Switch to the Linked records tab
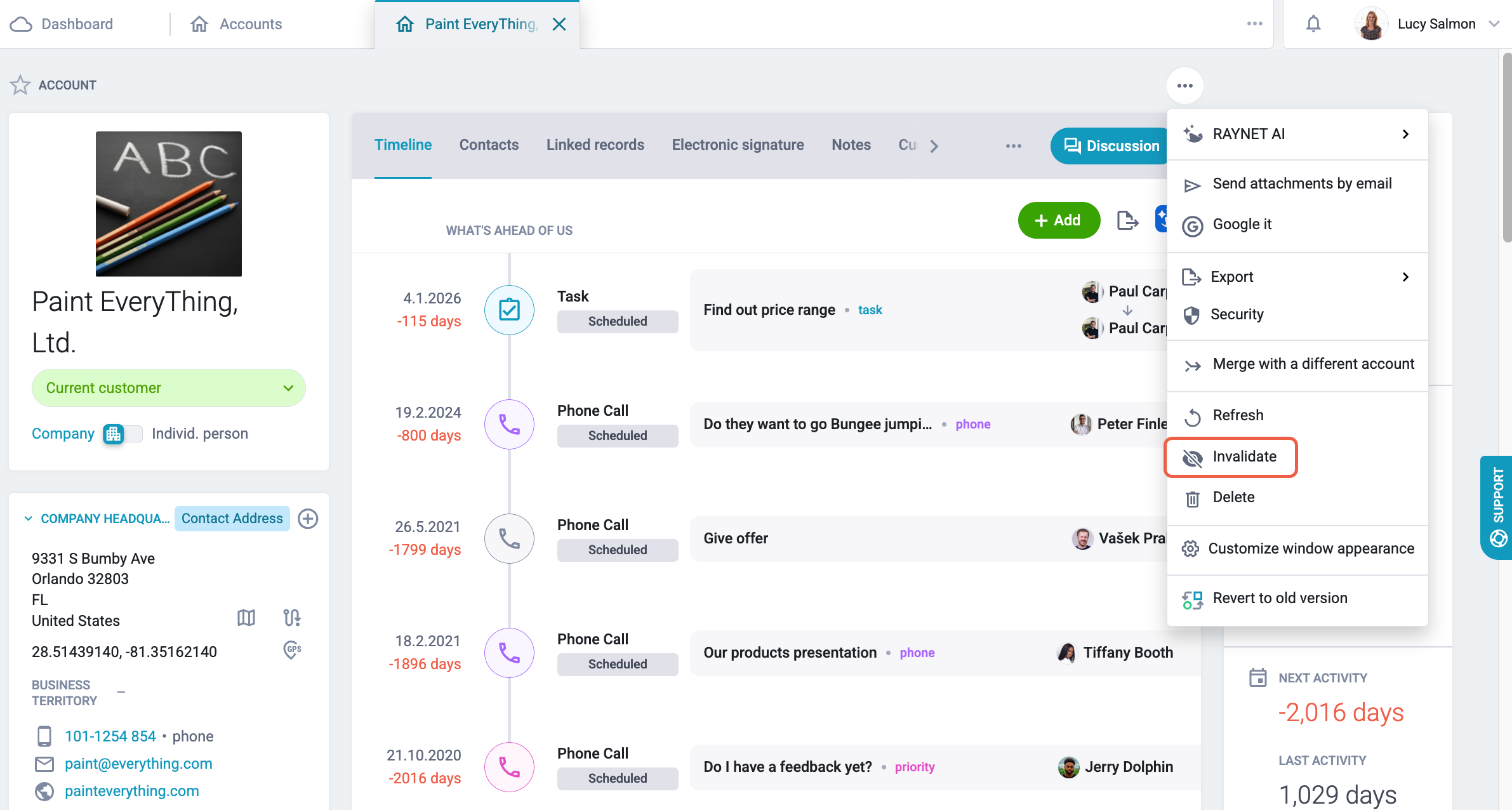 pyautogui.click(x=595, y=145)
